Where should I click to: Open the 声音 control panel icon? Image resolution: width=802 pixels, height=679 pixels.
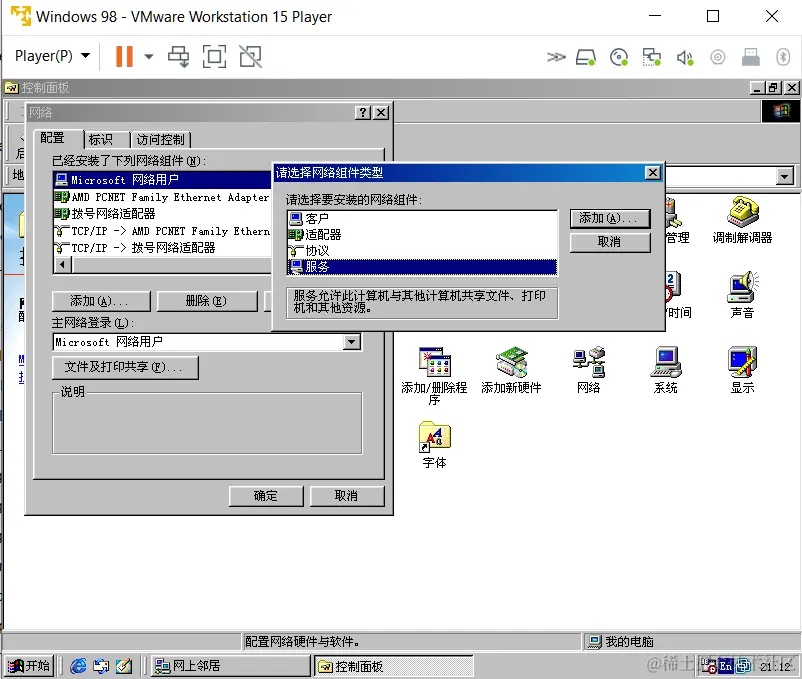point(742,295)
